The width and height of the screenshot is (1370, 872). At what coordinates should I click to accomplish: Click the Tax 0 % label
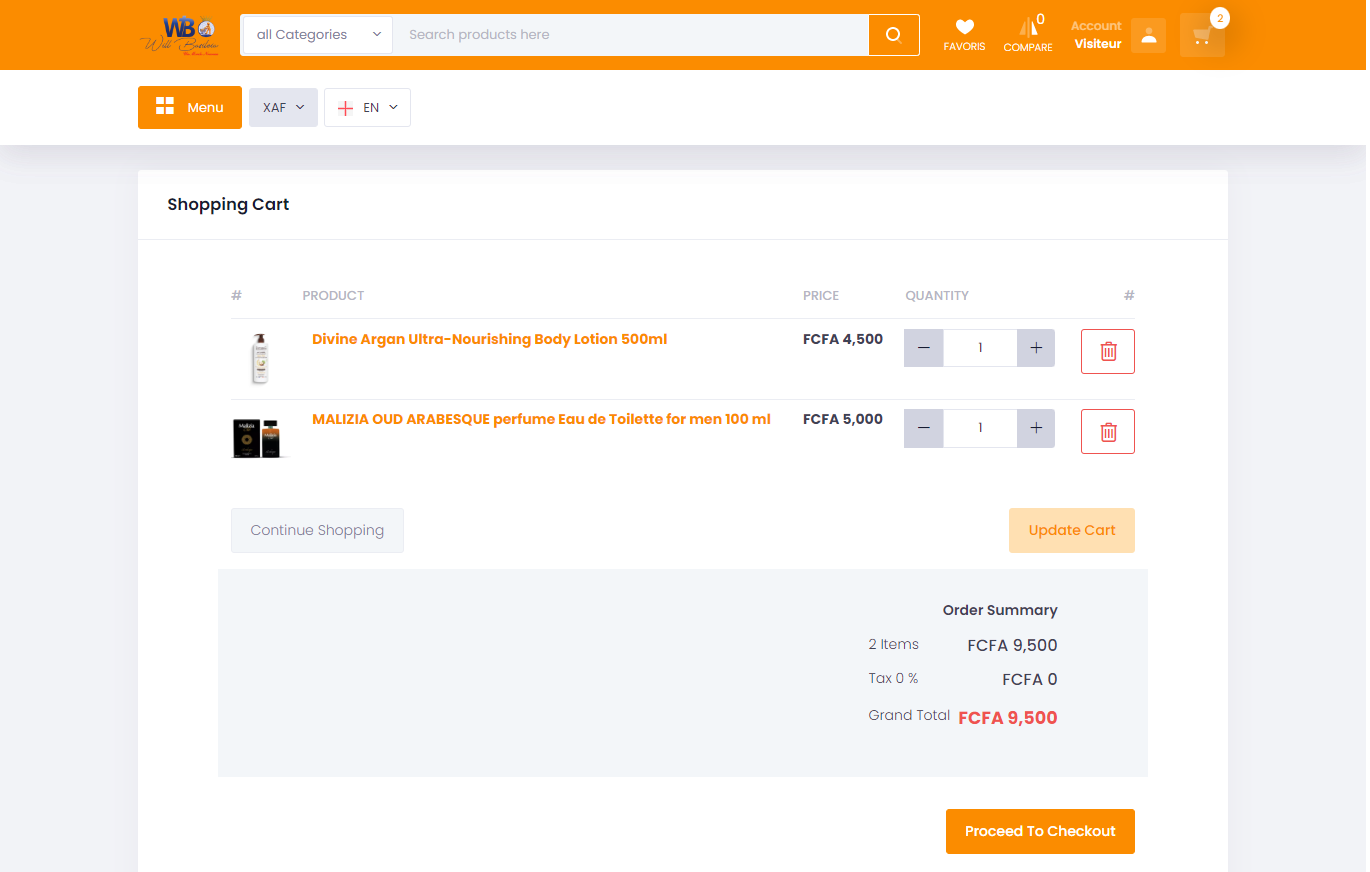point(894,678)
